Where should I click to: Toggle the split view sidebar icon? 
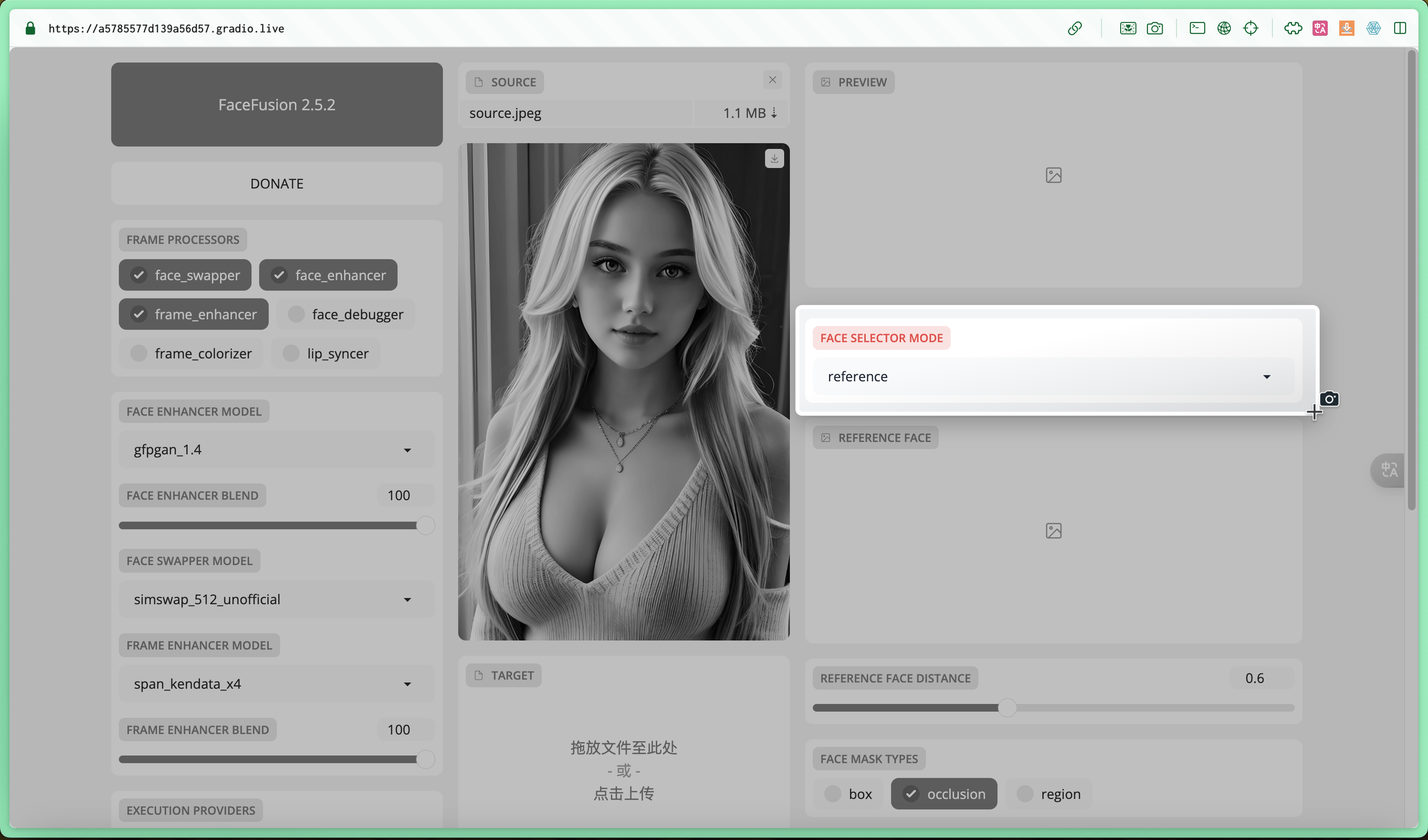(1400, 28)
